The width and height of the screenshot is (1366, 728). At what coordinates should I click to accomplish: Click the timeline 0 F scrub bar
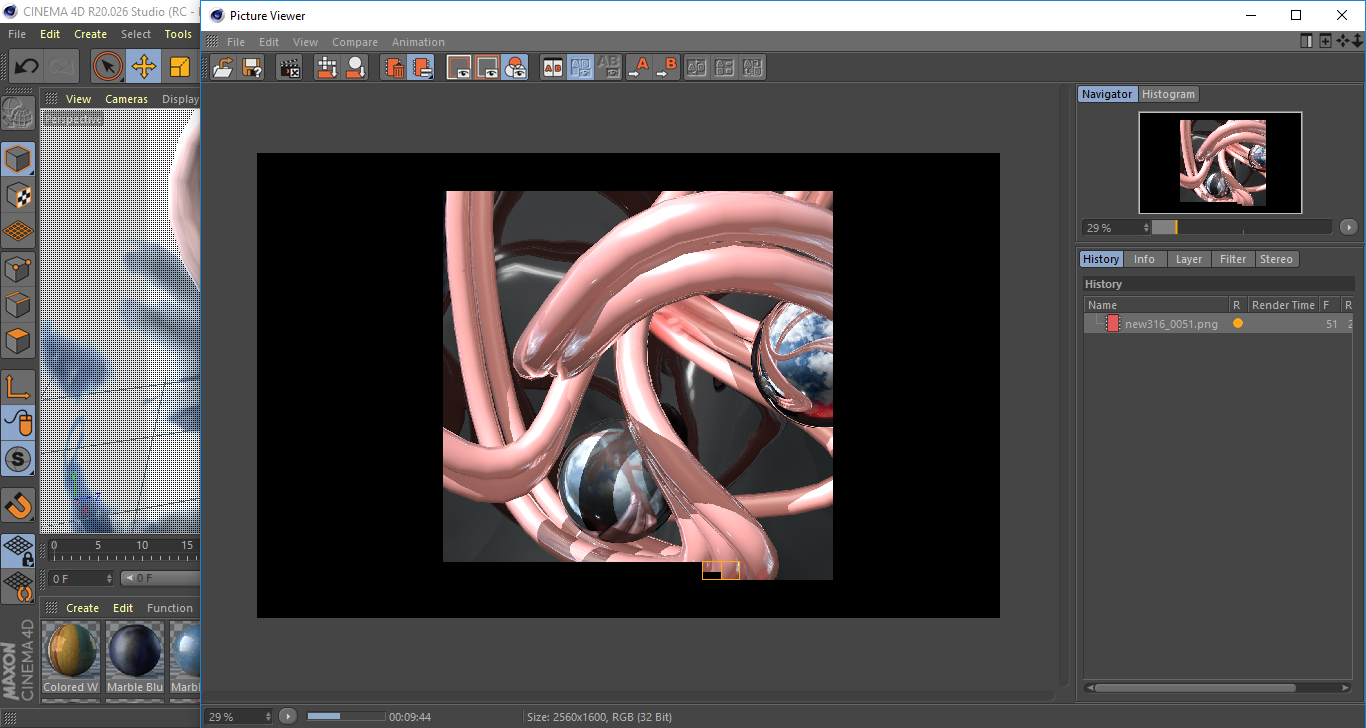coord(160,578)
